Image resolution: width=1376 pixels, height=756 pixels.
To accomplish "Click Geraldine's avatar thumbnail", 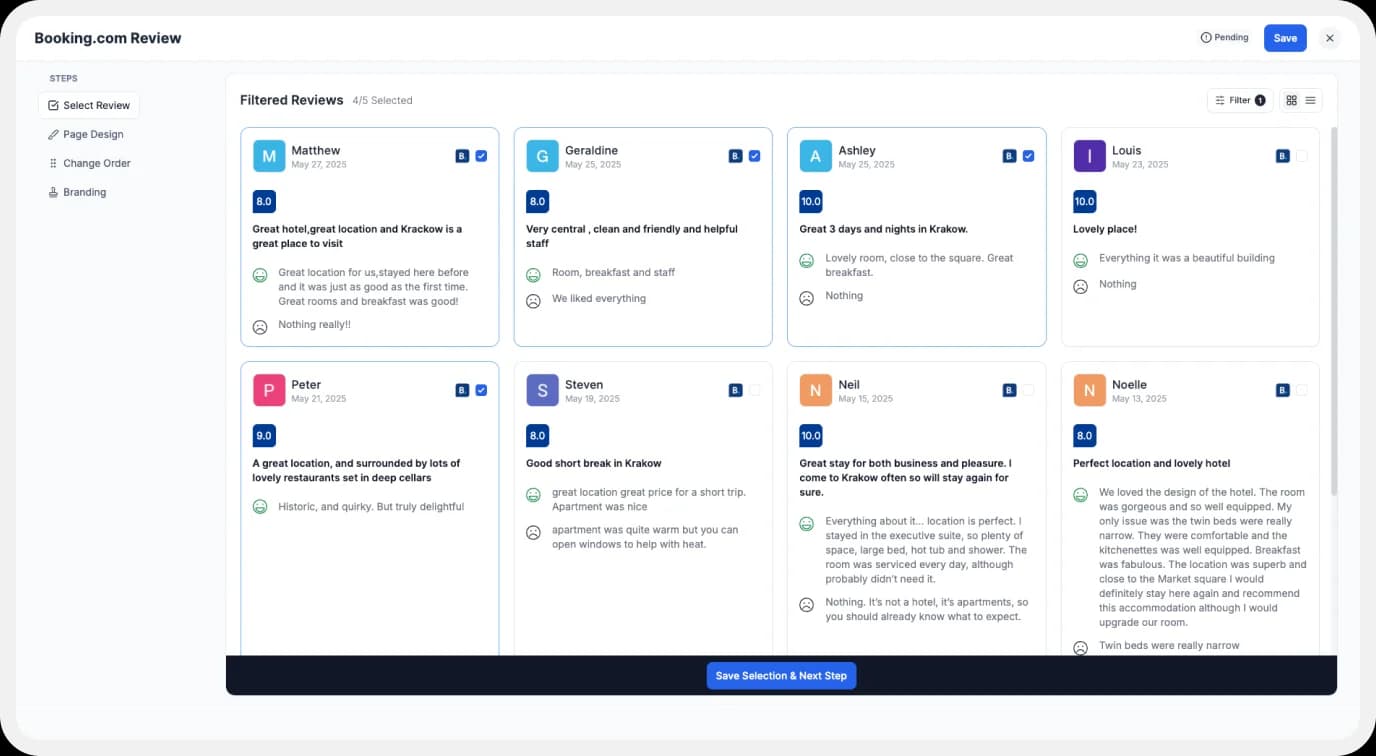I will (542, 156).
